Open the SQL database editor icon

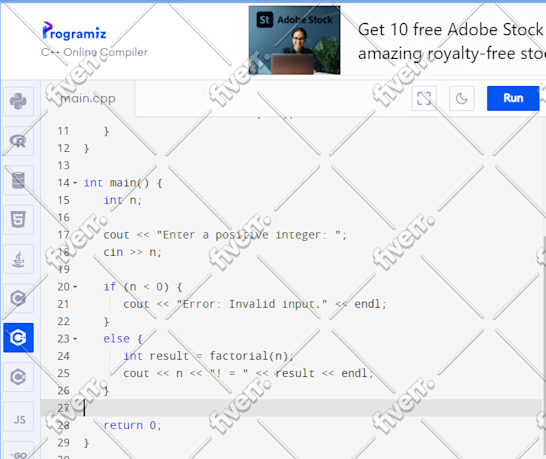point(18,180)
